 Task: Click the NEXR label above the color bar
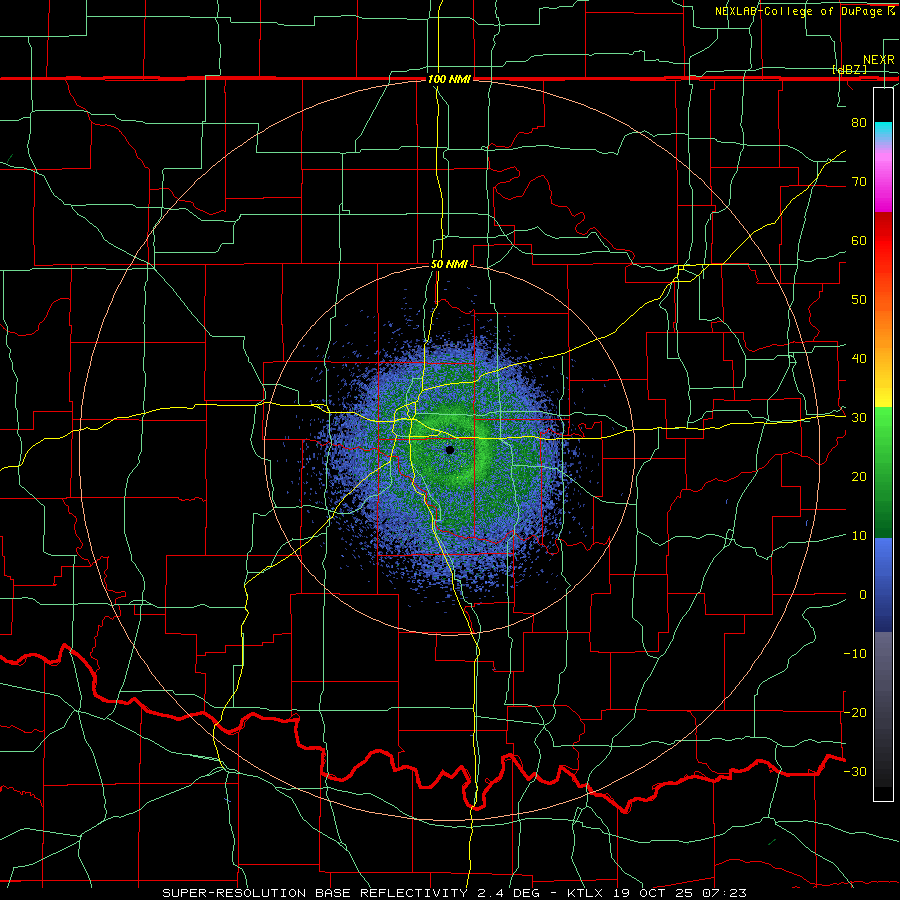point(879,60)
